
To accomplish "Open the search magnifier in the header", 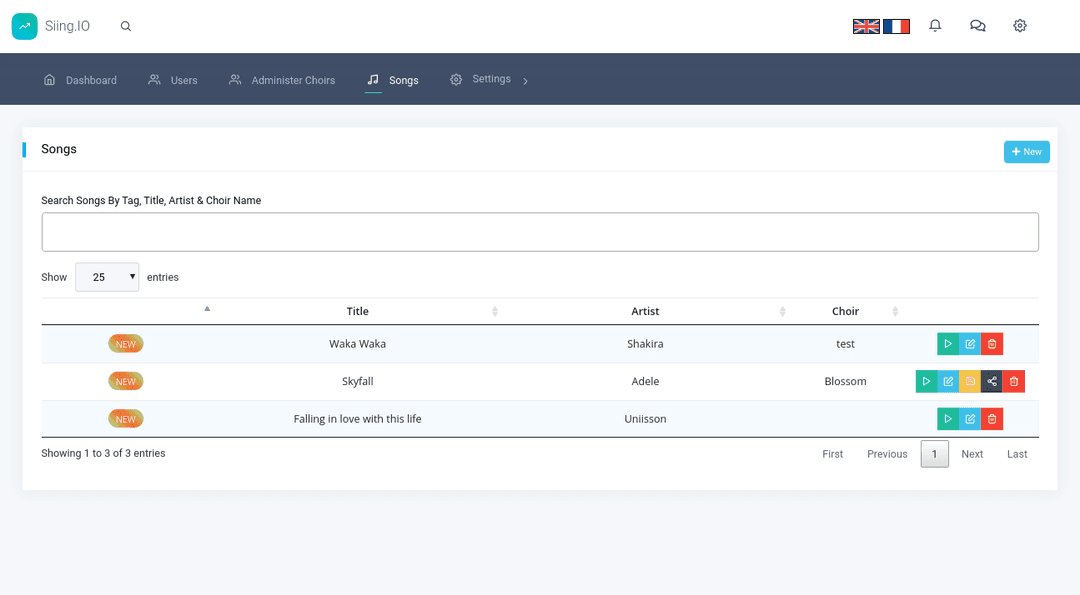I will click(125, 26).
